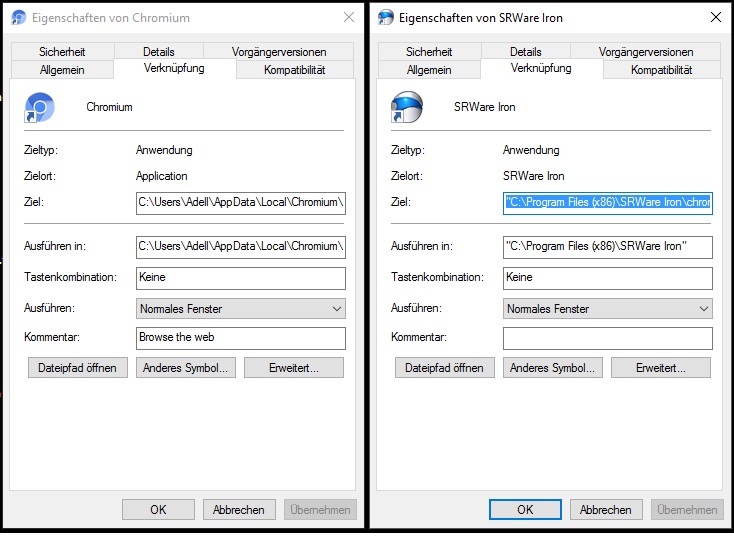The height and width of the screenshot is (538, 734).
Task: Switch to Allgemein tab in SRWare Iron properties
Action: (x=429, y=70)
